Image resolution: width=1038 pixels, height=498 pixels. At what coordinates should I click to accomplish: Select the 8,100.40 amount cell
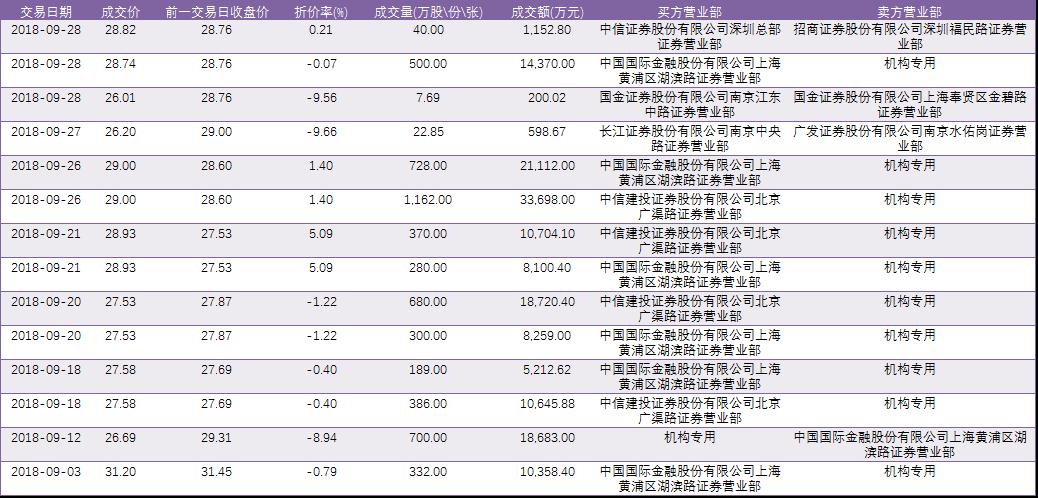(x=547, y=267)
